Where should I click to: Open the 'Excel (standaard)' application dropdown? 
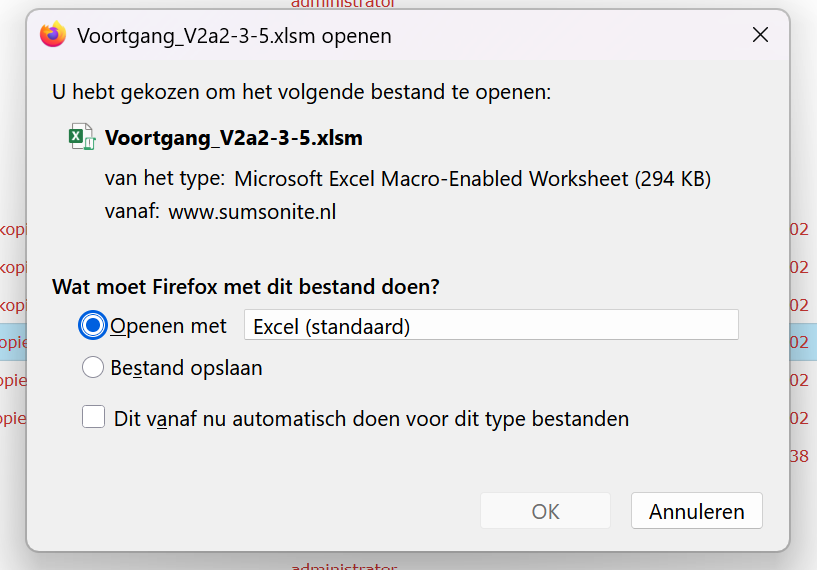491,326
